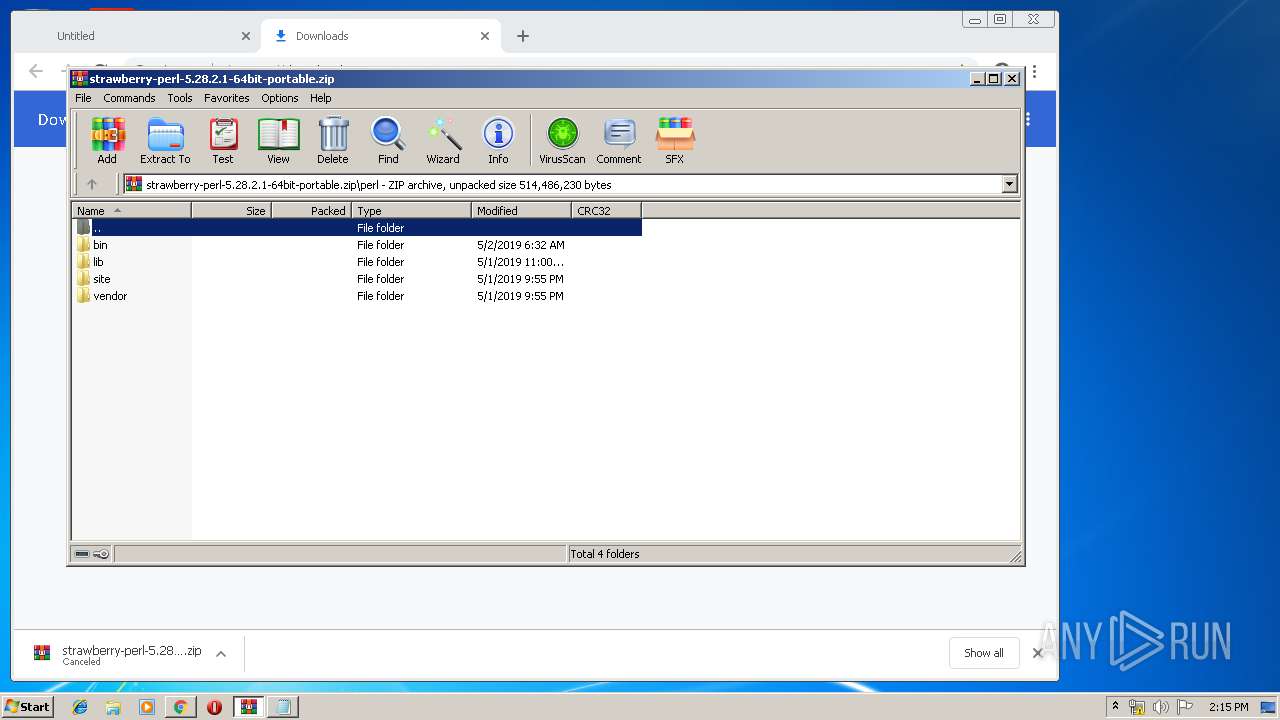Image resolution: width=1280 pixels, height=720 pixels.
Task: Open the File menu
Action: tap(83, 98)
